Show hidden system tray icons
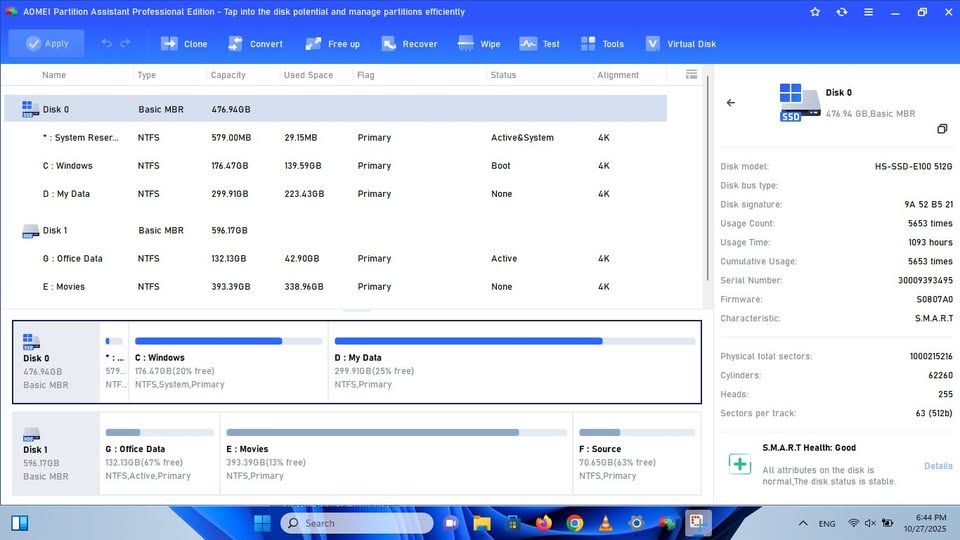Image resolution: width=960 pixels, height=540 pixels. [803, 523]
